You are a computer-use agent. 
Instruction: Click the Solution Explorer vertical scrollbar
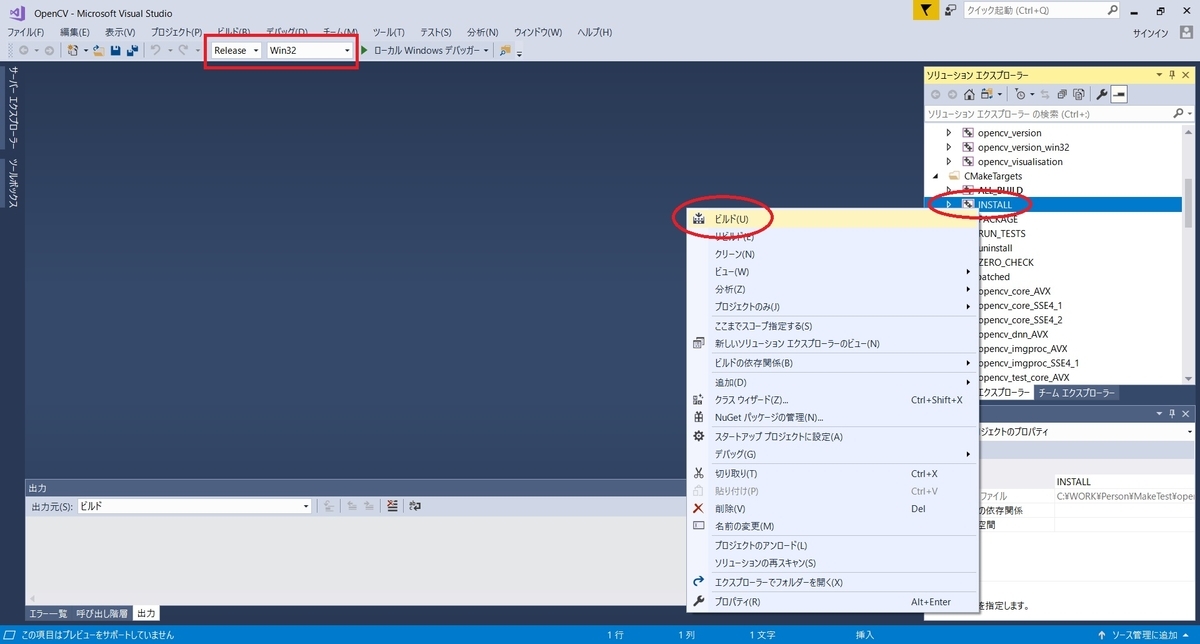(x=1188, y=255)
